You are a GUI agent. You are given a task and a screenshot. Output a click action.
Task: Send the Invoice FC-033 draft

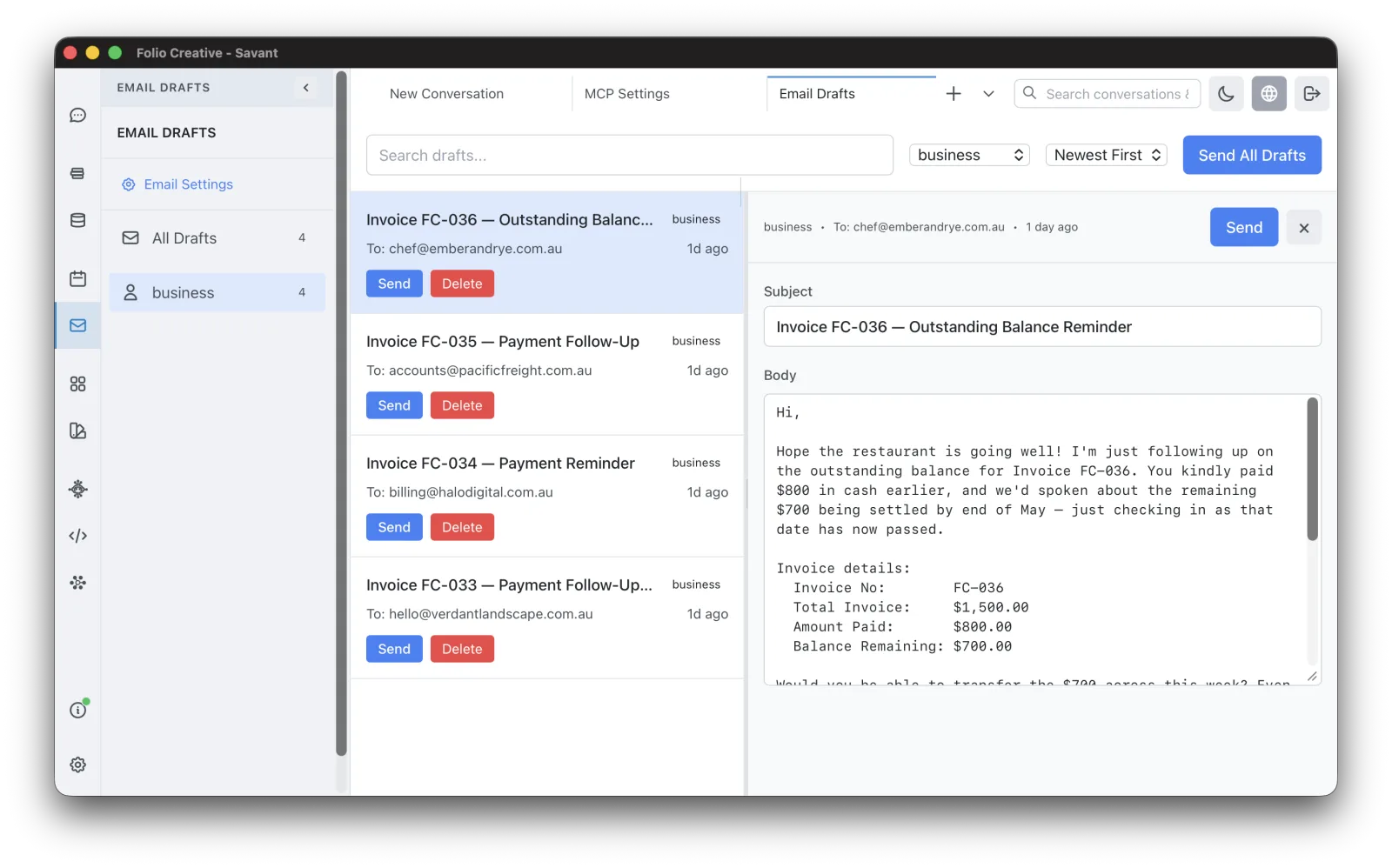pyautogui.click(x=394, y=649)
